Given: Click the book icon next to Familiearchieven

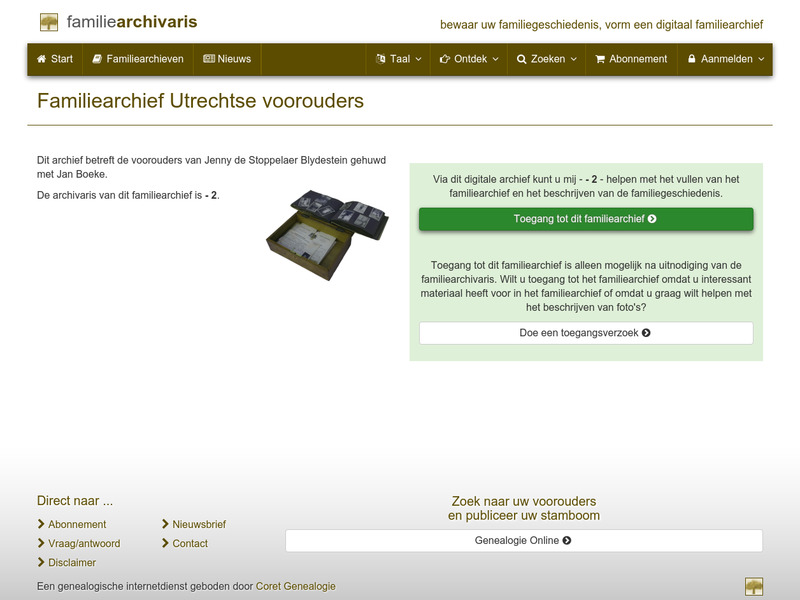Looking at the screenshot, I should [x=97, y=59].
